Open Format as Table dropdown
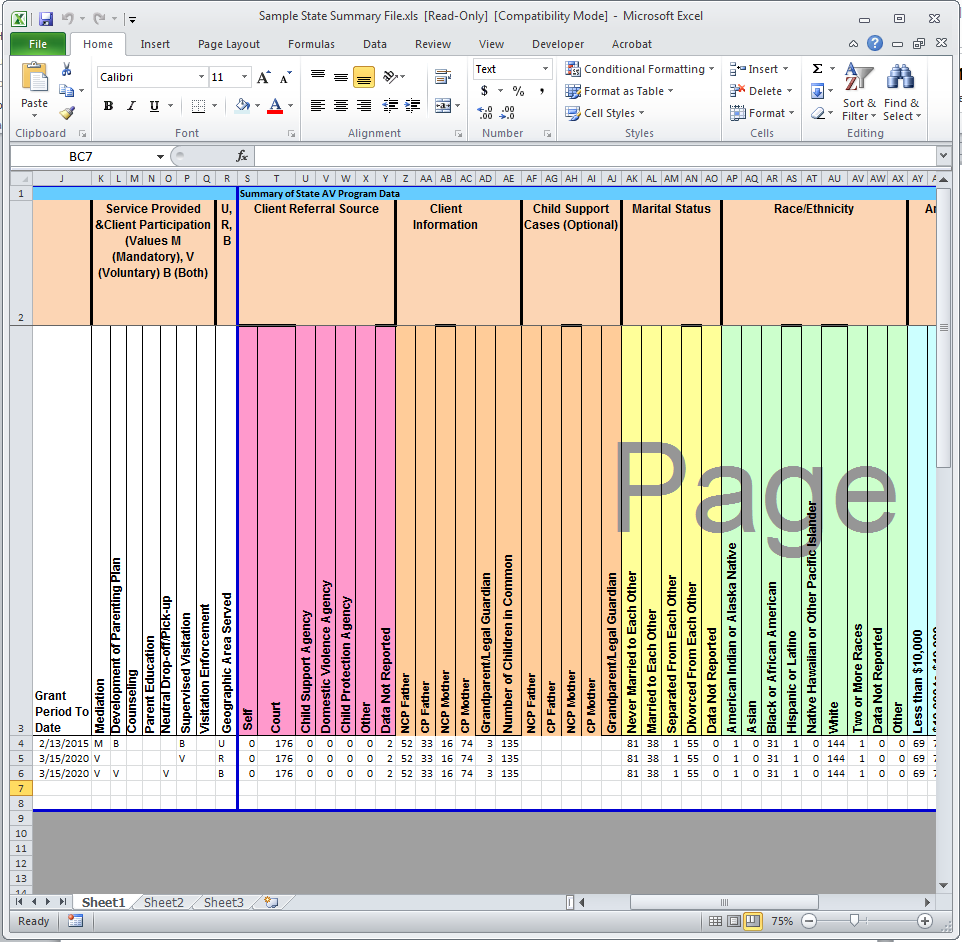This screenshot has width=962, height=942. coord(620,91)
